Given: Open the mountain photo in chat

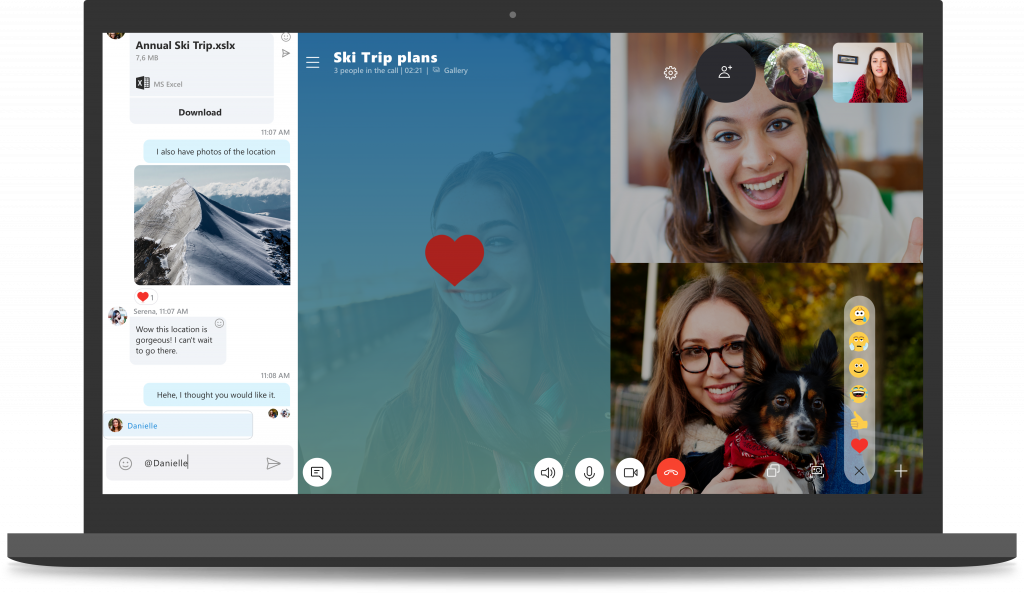Looking at the screenshot, I should (212, 225).
